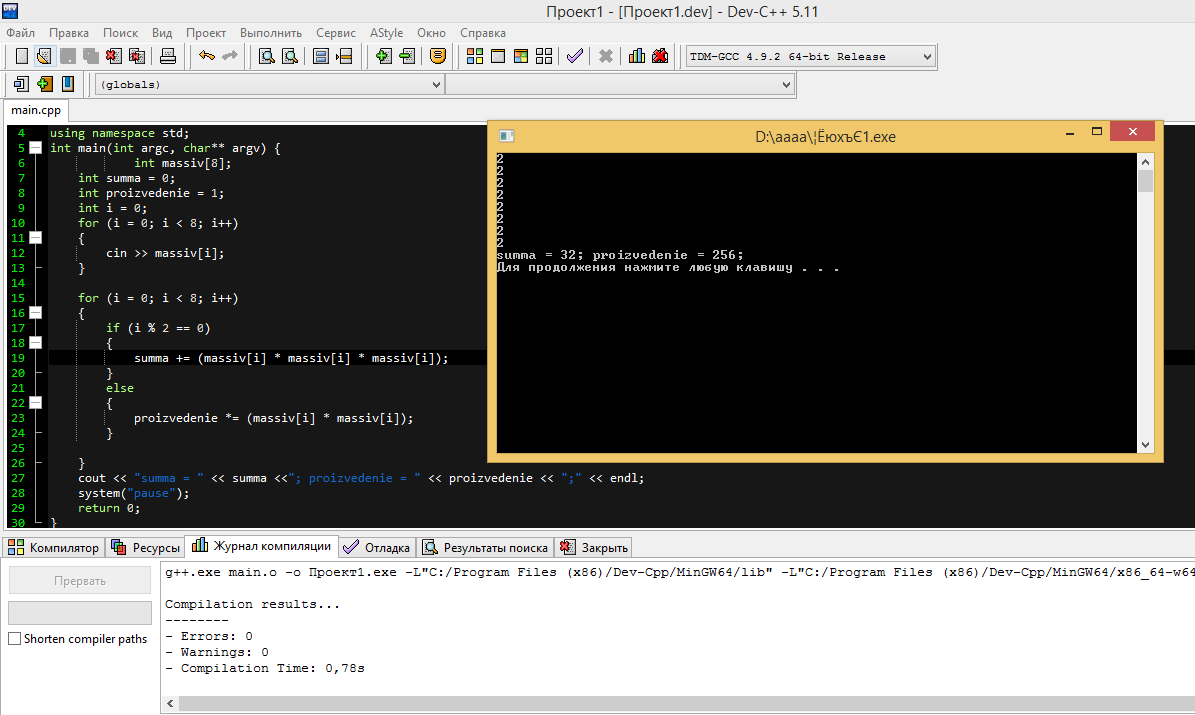Click the Remove from project minus icon
Image resolution: width=1195 pixels, height=715 pixels.
tap(407, 56)
